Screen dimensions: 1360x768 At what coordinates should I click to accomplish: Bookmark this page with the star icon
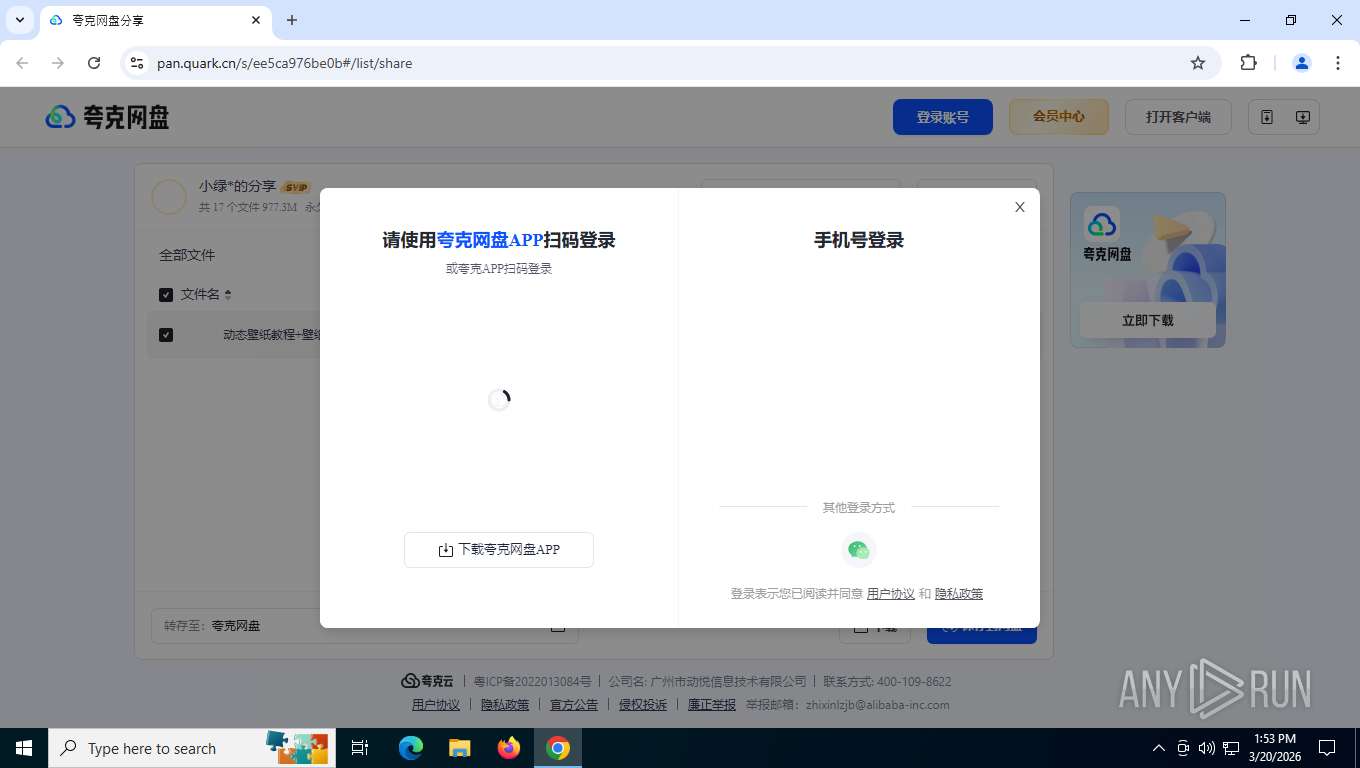[x=1198, y=63]
